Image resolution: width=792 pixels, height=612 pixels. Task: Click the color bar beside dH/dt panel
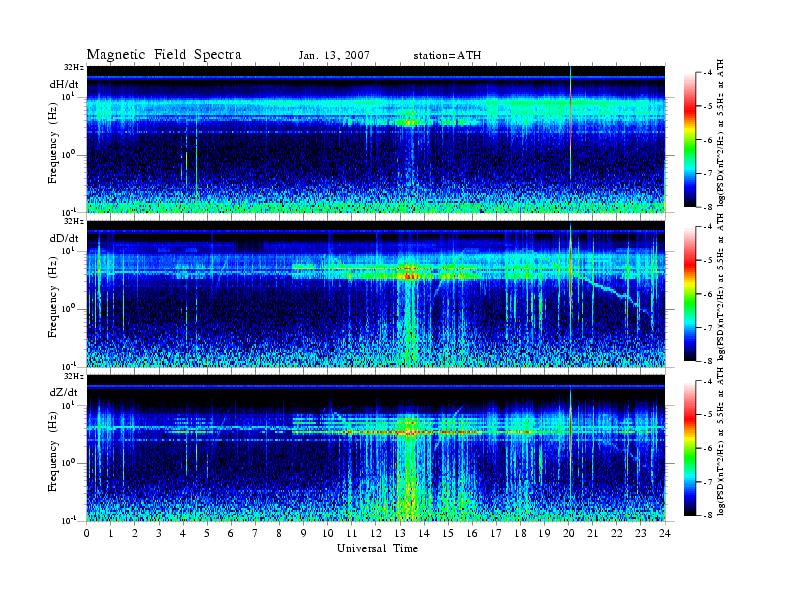coord(690,139)
